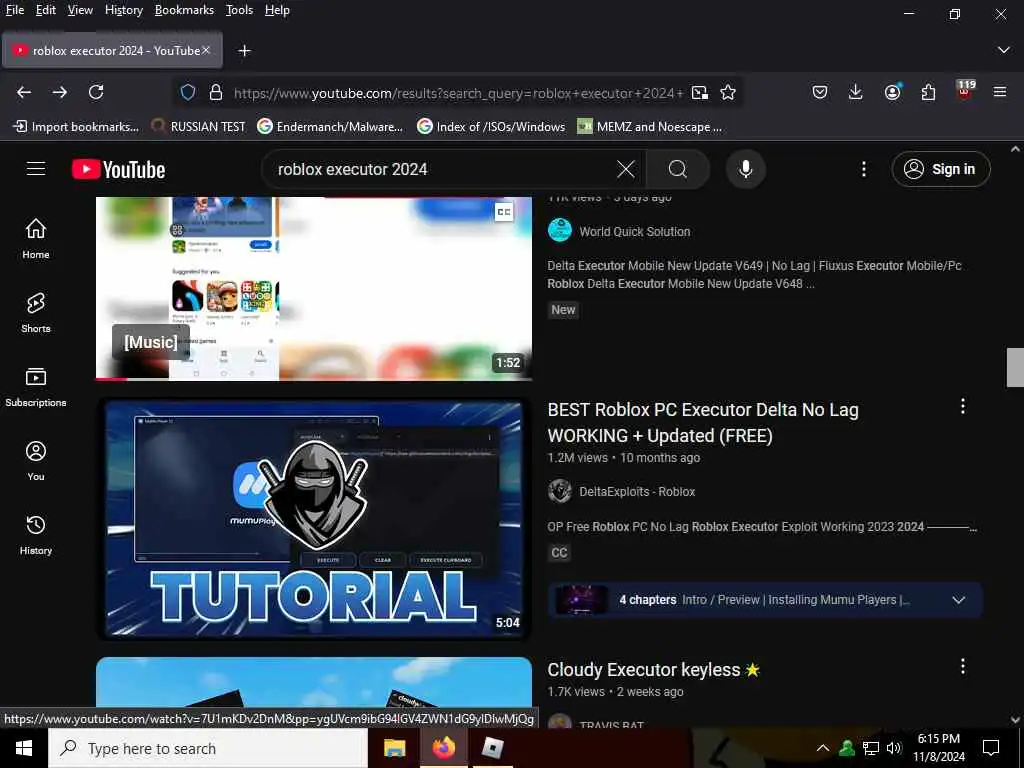
Task: Open the Firefox downloads arrow icon
Action: 856,93
